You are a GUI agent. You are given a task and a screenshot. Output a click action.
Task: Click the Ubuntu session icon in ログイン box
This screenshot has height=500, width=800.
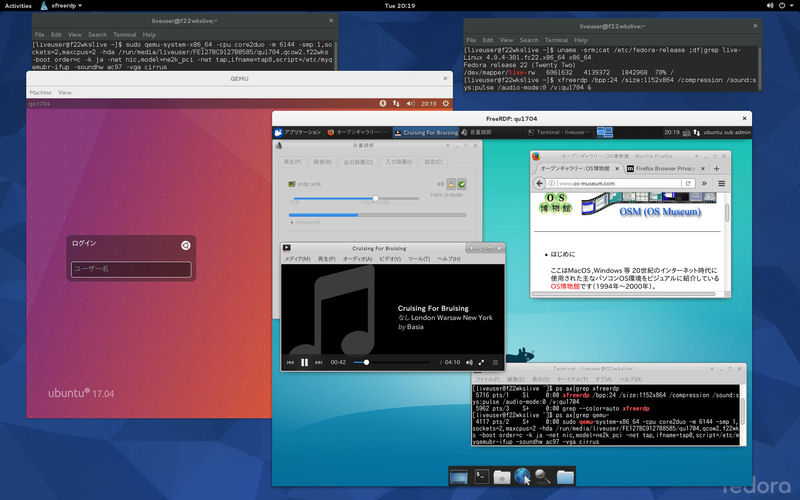click(x=185, y=245)
